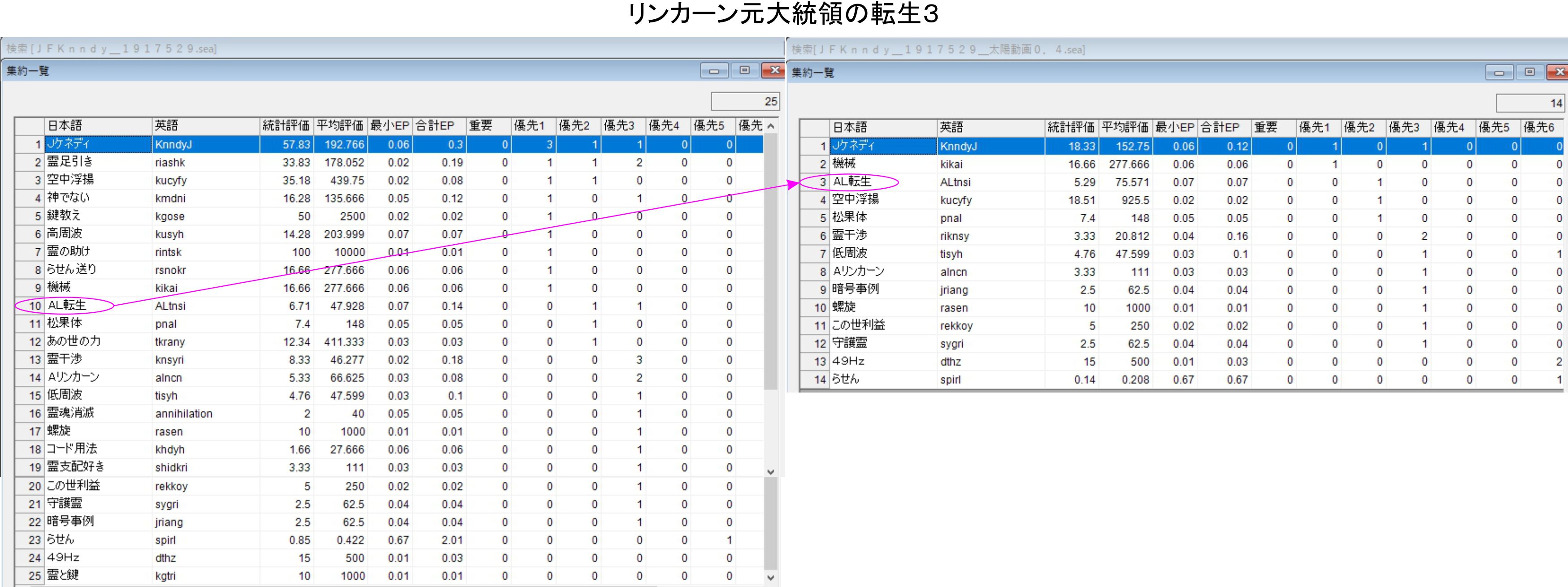Select 49Hz in the right window

pyautogui.click(x=1182, y=361)
